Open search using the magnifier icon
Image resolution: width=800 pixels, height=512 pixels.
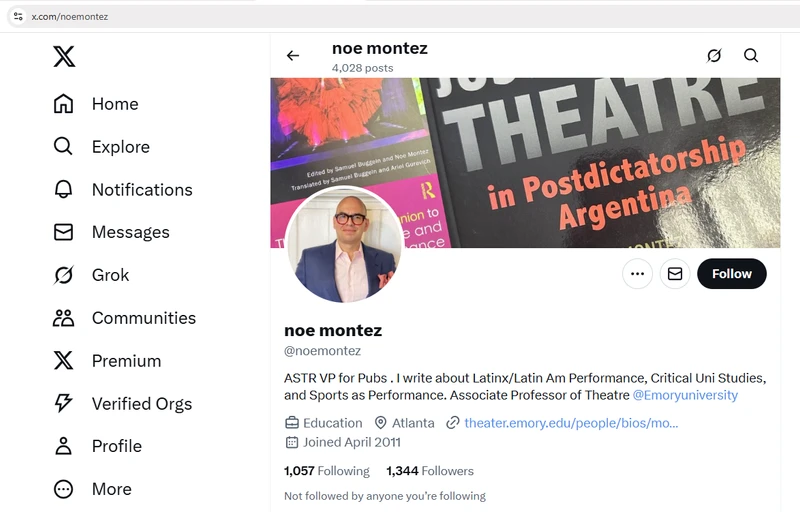[751, 56]
